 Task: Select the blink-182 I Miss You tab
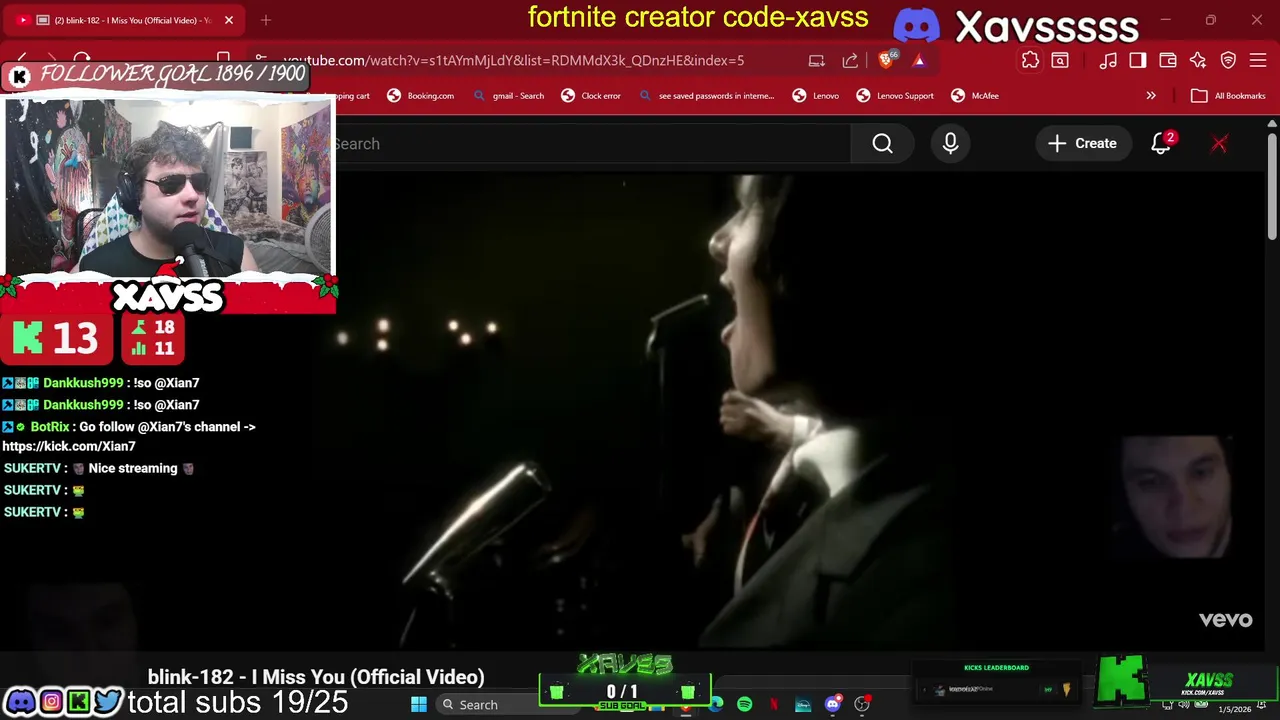click(125, 20)
